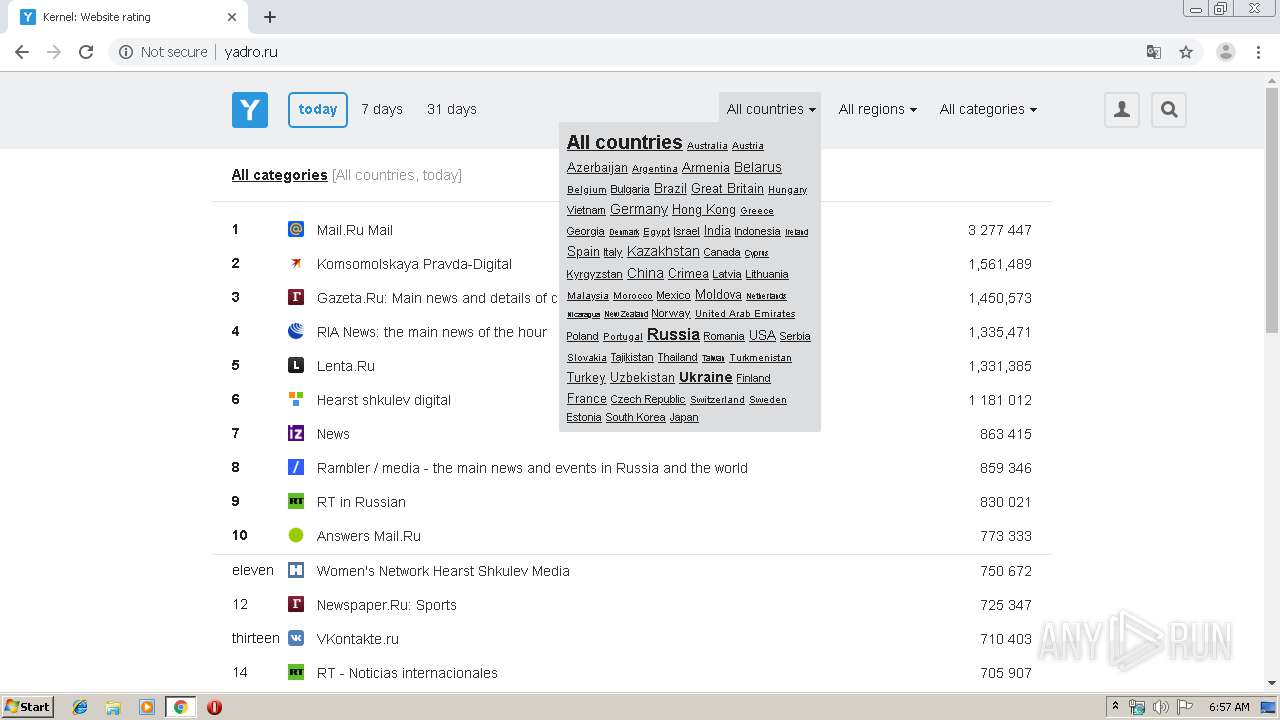Click the 6:57 AM taskbar clock
1280x720 pixels.
point(1229,707)
